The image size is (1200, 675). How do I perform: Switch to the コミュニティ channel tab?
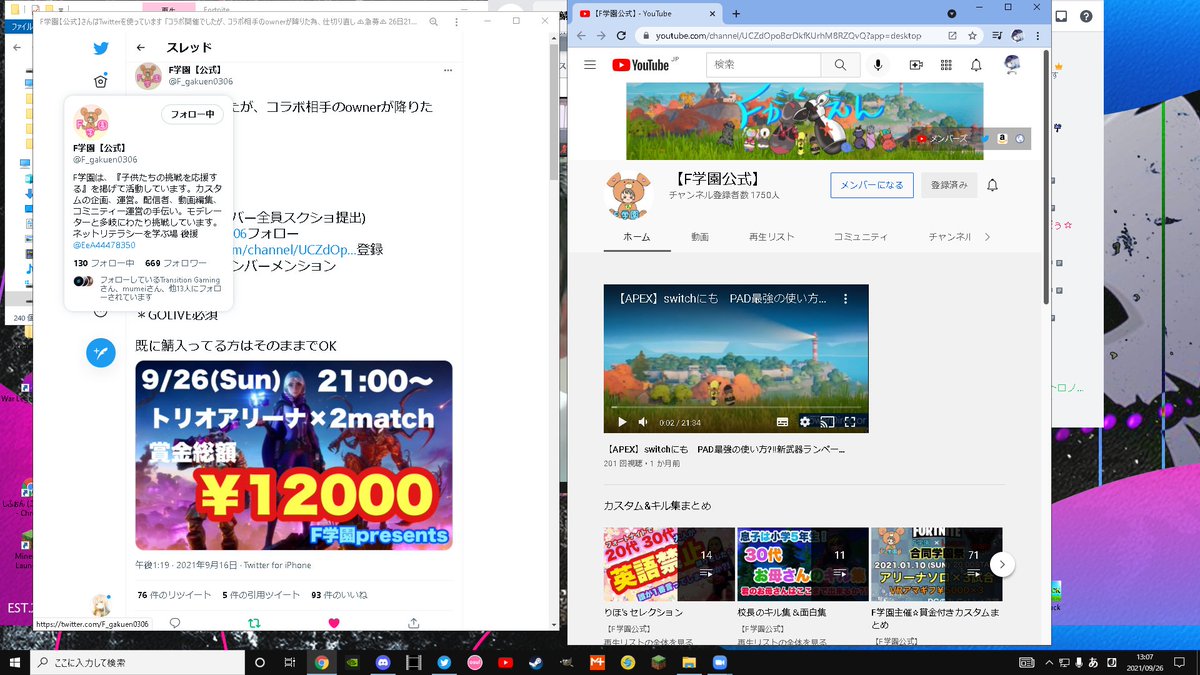pyautogui.click(x=861, y=237)
